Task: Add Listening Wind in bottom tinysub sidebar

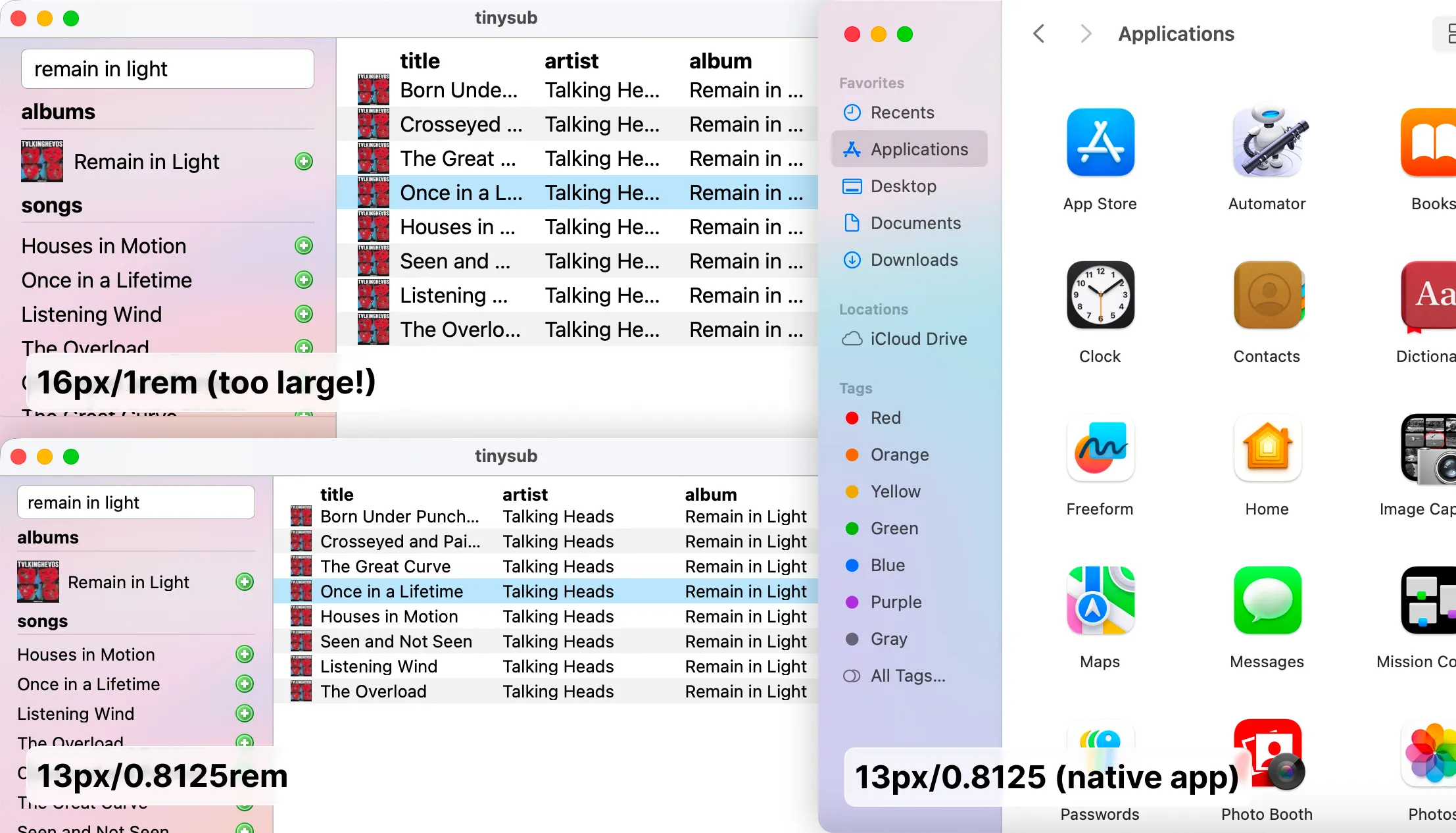Action: point(245,713)
